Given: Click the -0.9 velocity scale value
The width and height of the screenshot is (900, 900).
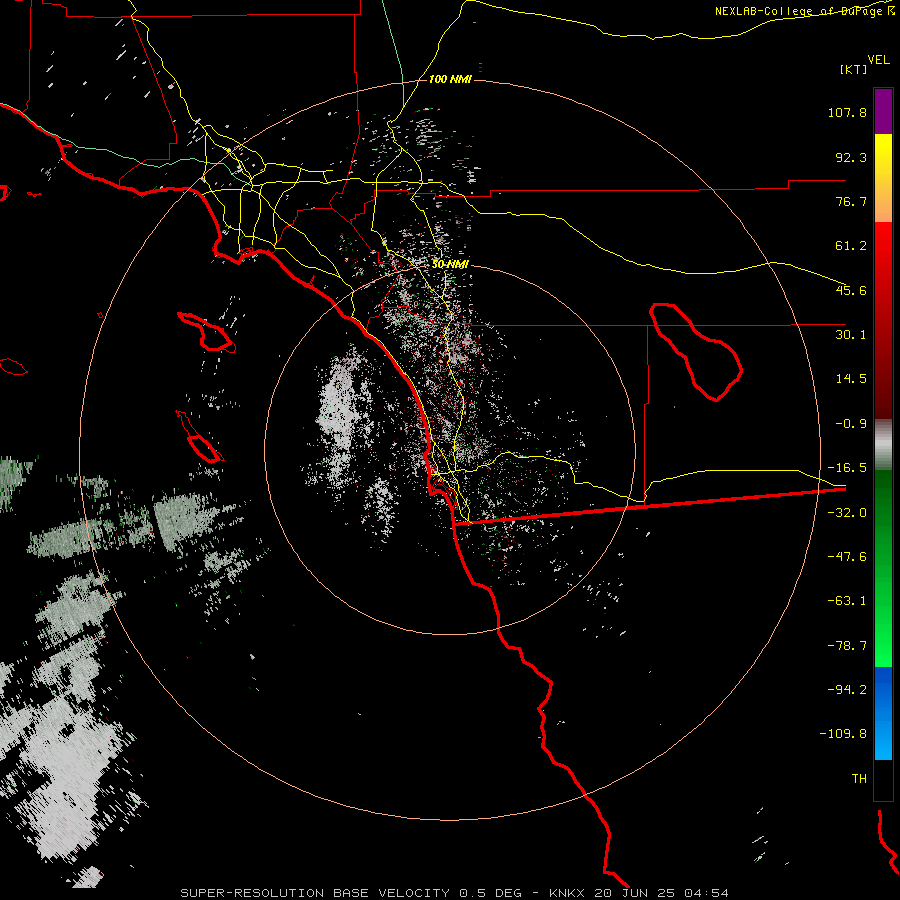Looking at the screenshot, I should point(851,424).
